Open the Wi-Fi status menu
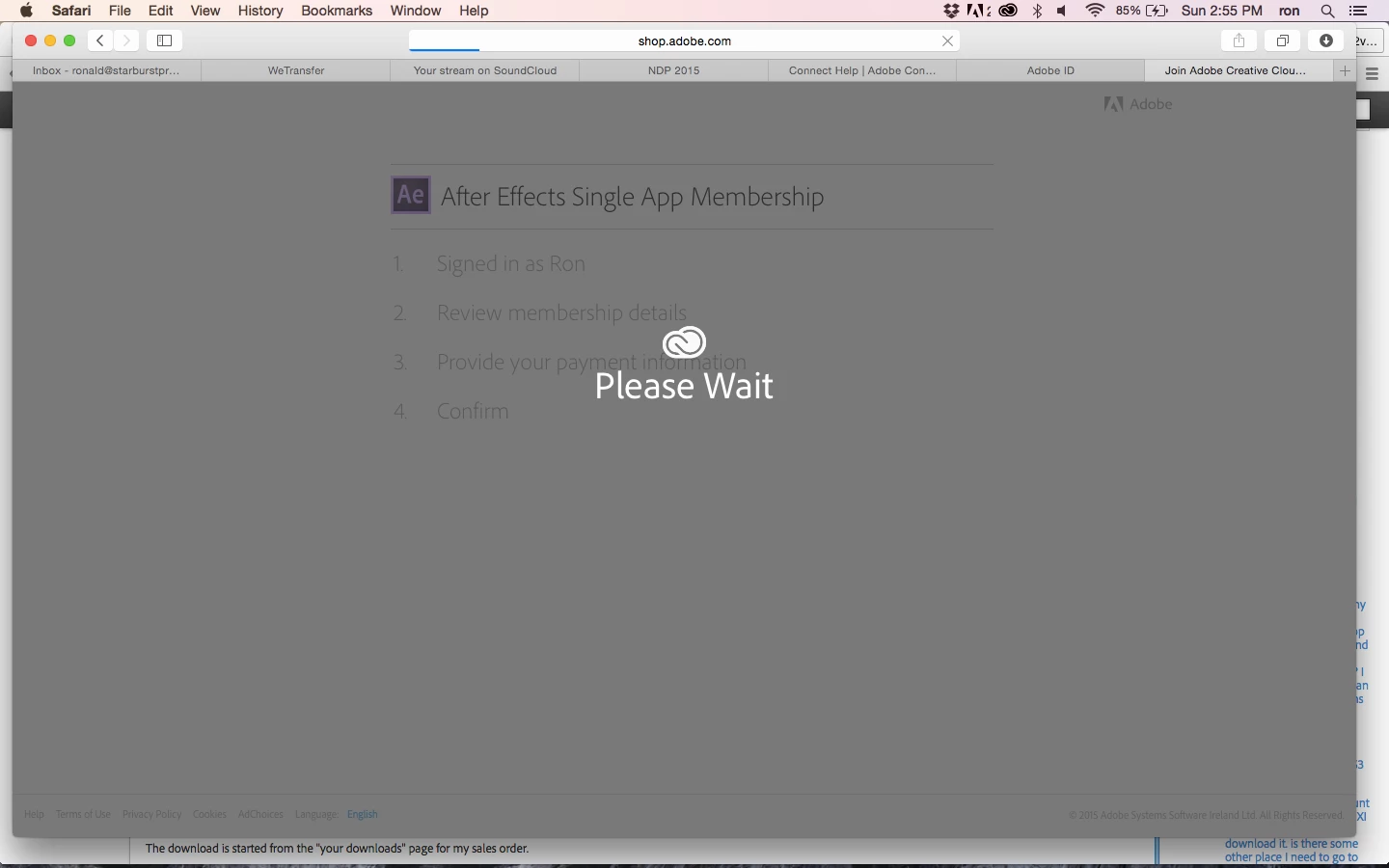1389x868 pixels. 1096,11
